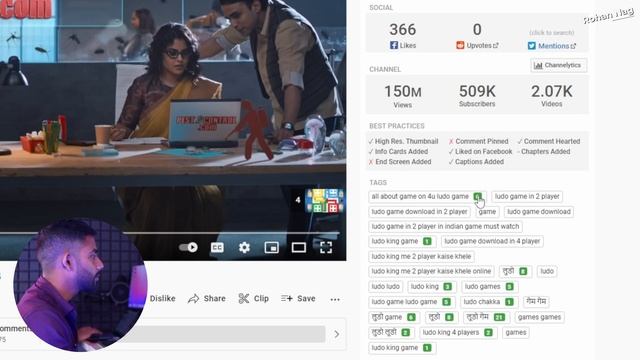Screen dimensions: 640x360
Task: Click the video progress bar
Action: click(x=169, y=233)
